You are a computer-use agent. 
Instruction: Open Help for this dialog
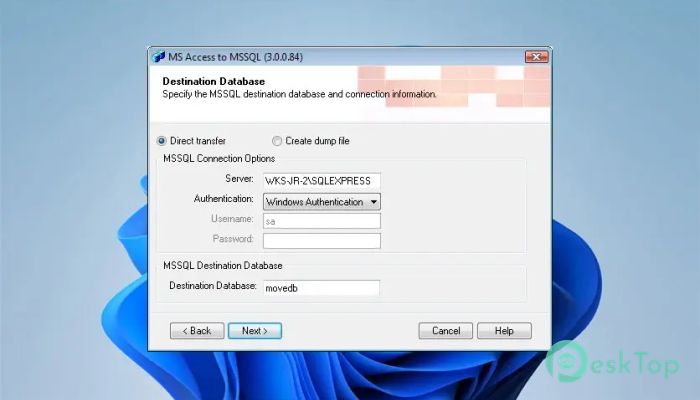click(x=504, y=331)
